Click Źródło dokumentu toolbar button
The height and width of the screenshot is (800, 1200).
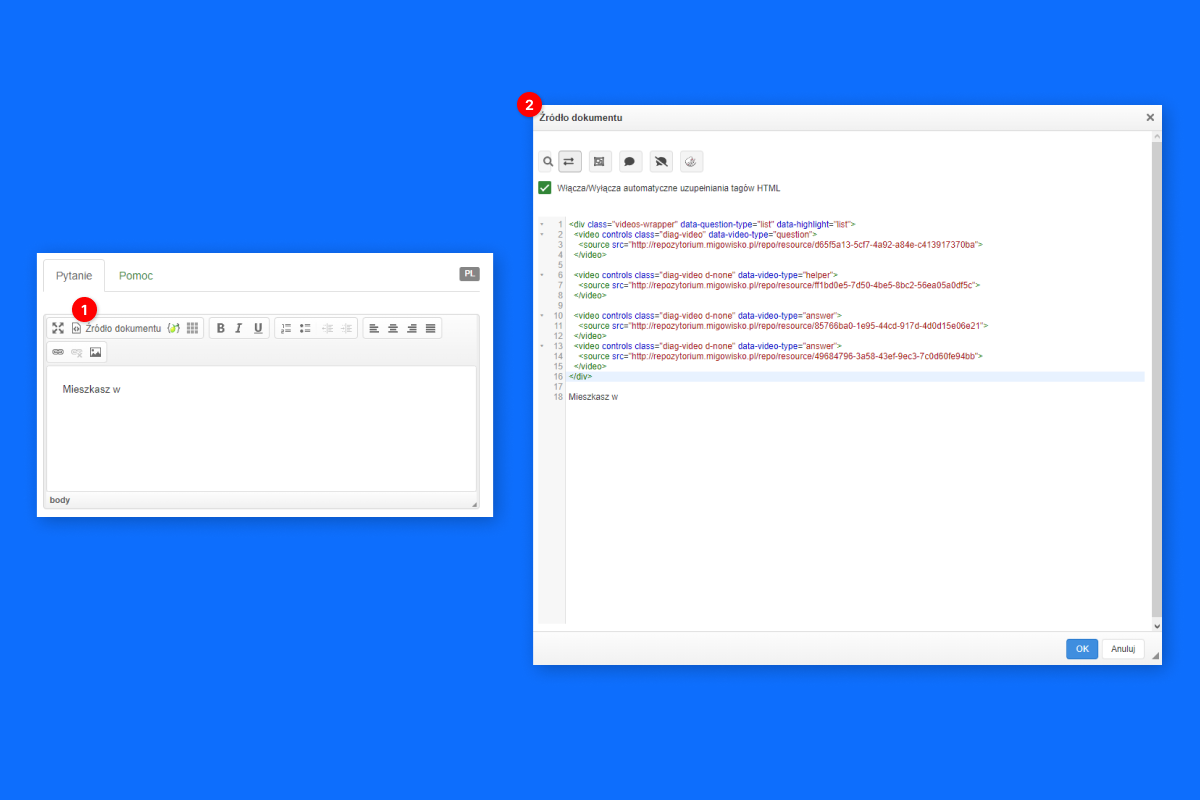pyautogui.click(x=116, y=328)
